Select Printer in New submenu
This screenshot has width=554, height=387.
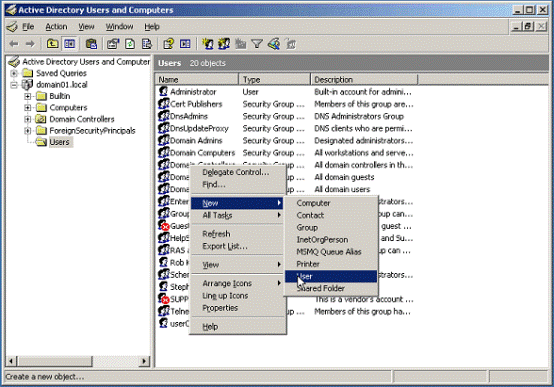pyautogui.click(x=331, y=264)
